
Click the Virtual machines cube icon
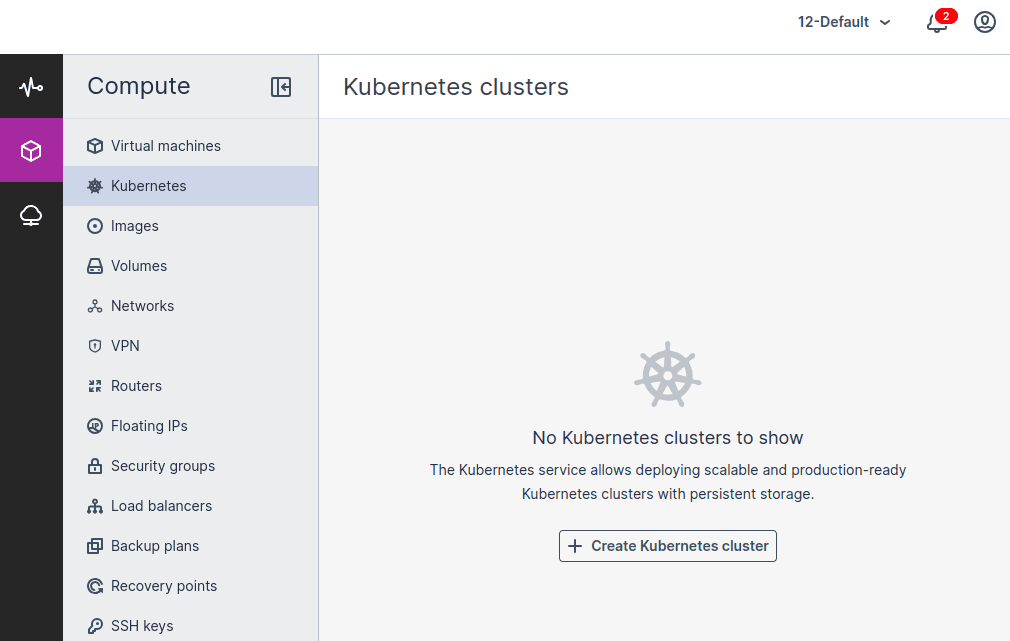pyautogui.click(x=95, y=146)
